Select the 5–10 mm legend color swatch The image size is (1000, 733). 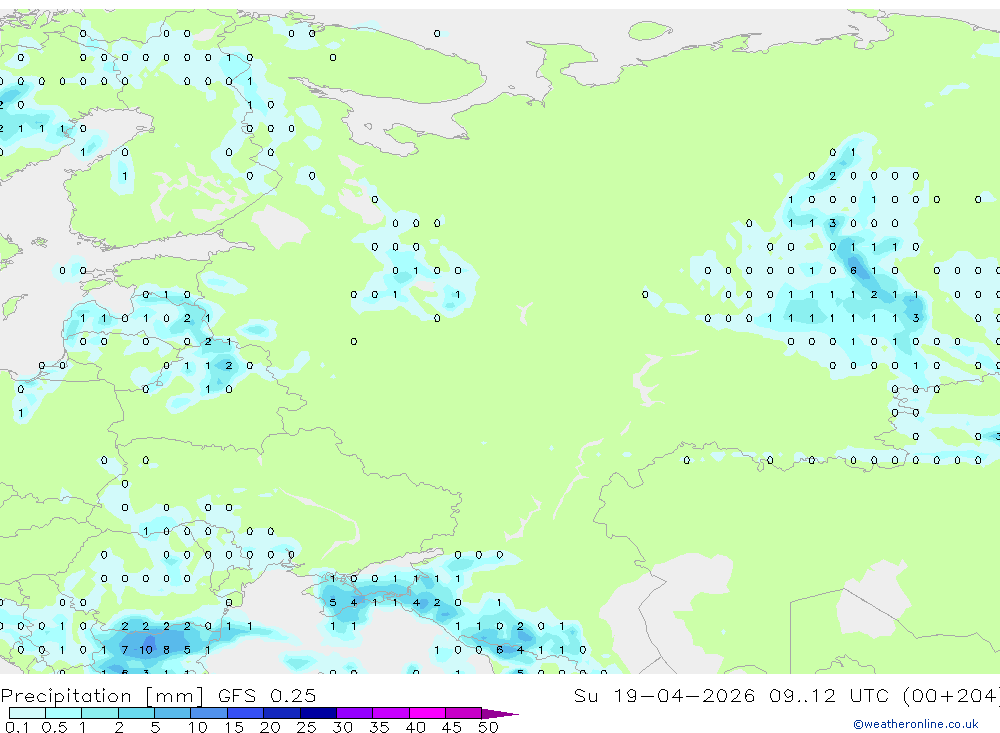(173, 713)
